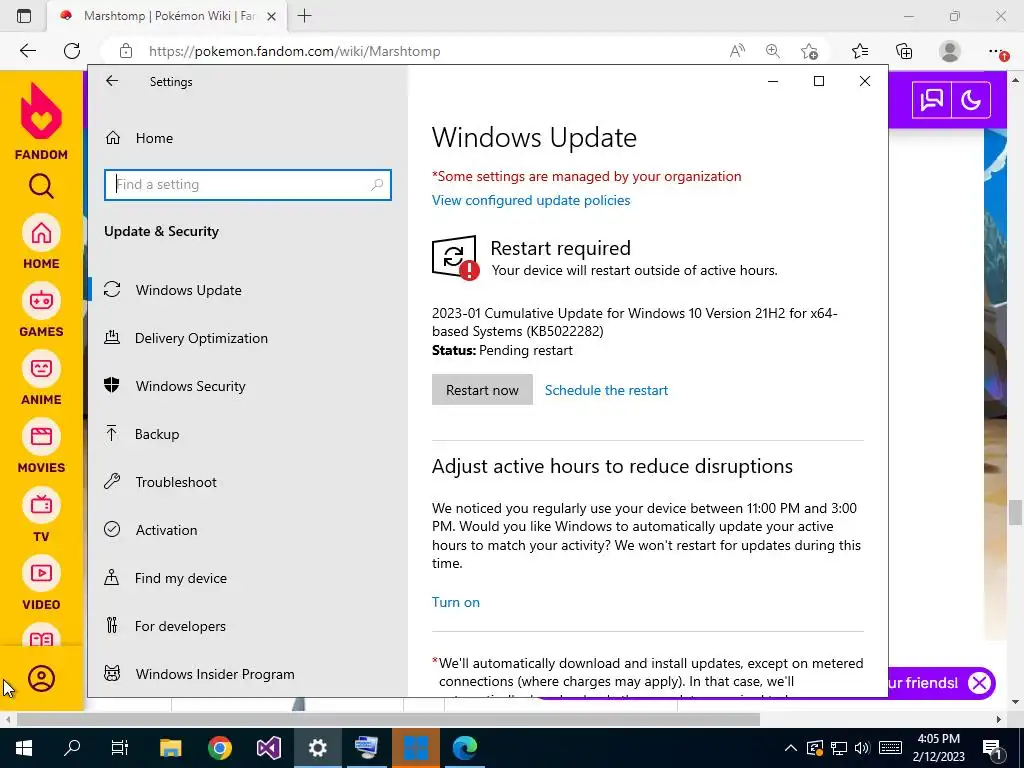
Task: Open Delivery Optimization settings
Action: pos(201,338)
